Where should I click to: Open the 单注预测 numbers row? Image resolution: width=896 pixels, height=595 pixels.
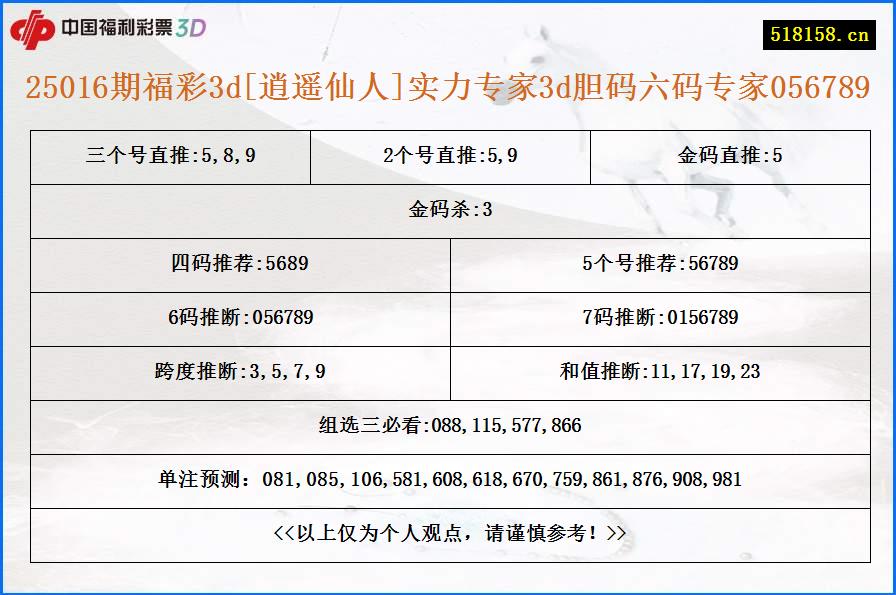coord(448,480)
